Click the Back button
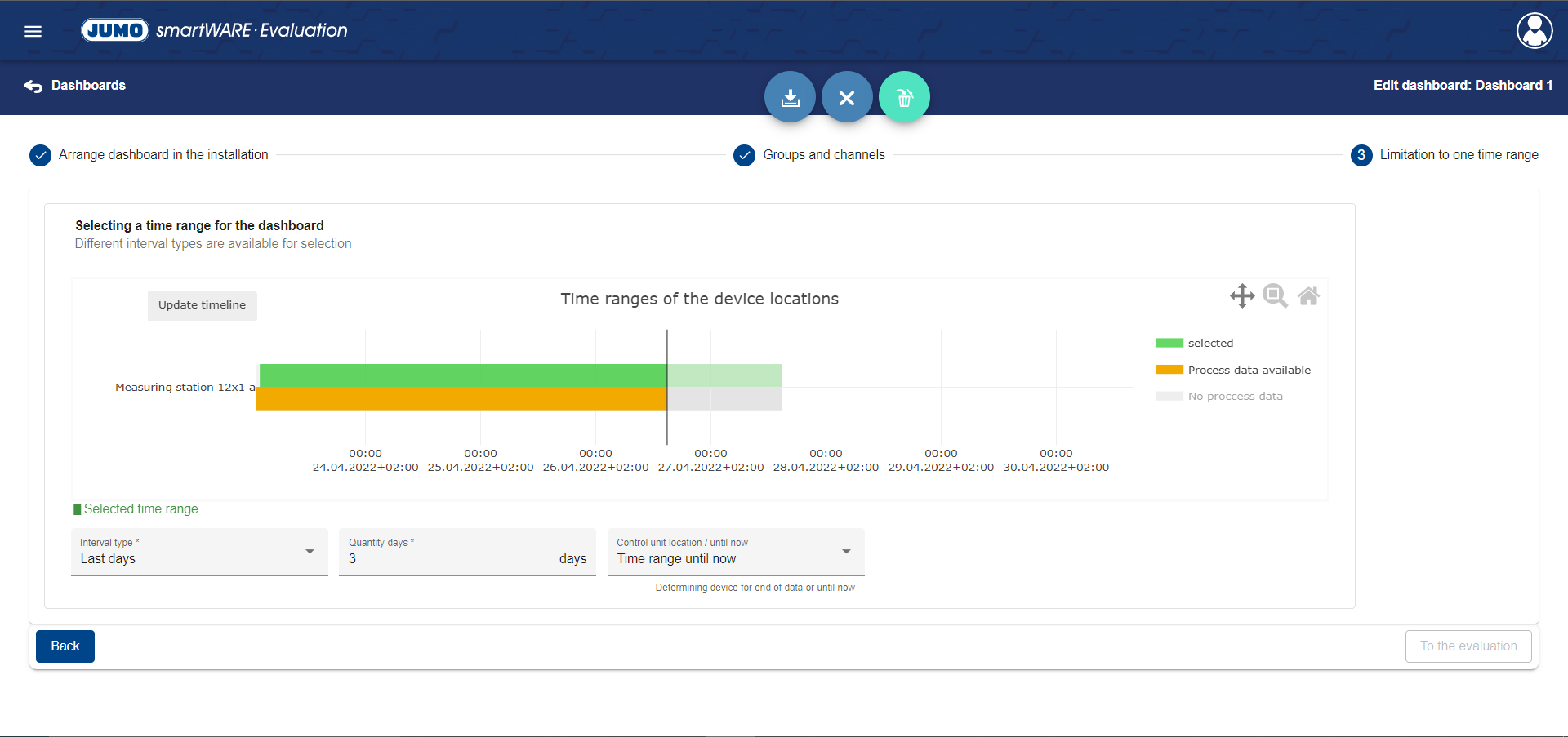Screen dimensions: 1568x737 65,646
